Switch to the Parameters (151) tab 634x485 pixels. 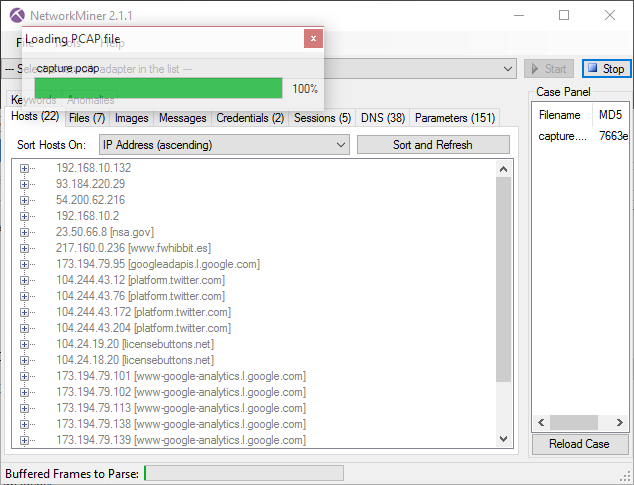pos(455,118)
